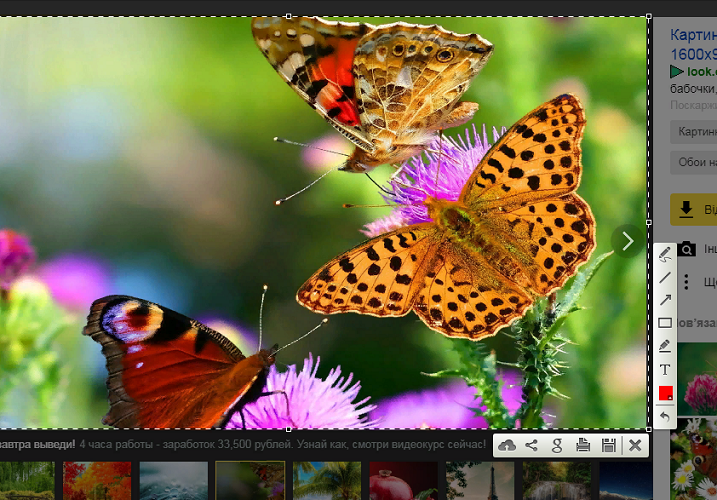This screenshot has width=717, height=500.
Task: Select the Pen freehand drawing tool
Action: click(x=665, y=254)
